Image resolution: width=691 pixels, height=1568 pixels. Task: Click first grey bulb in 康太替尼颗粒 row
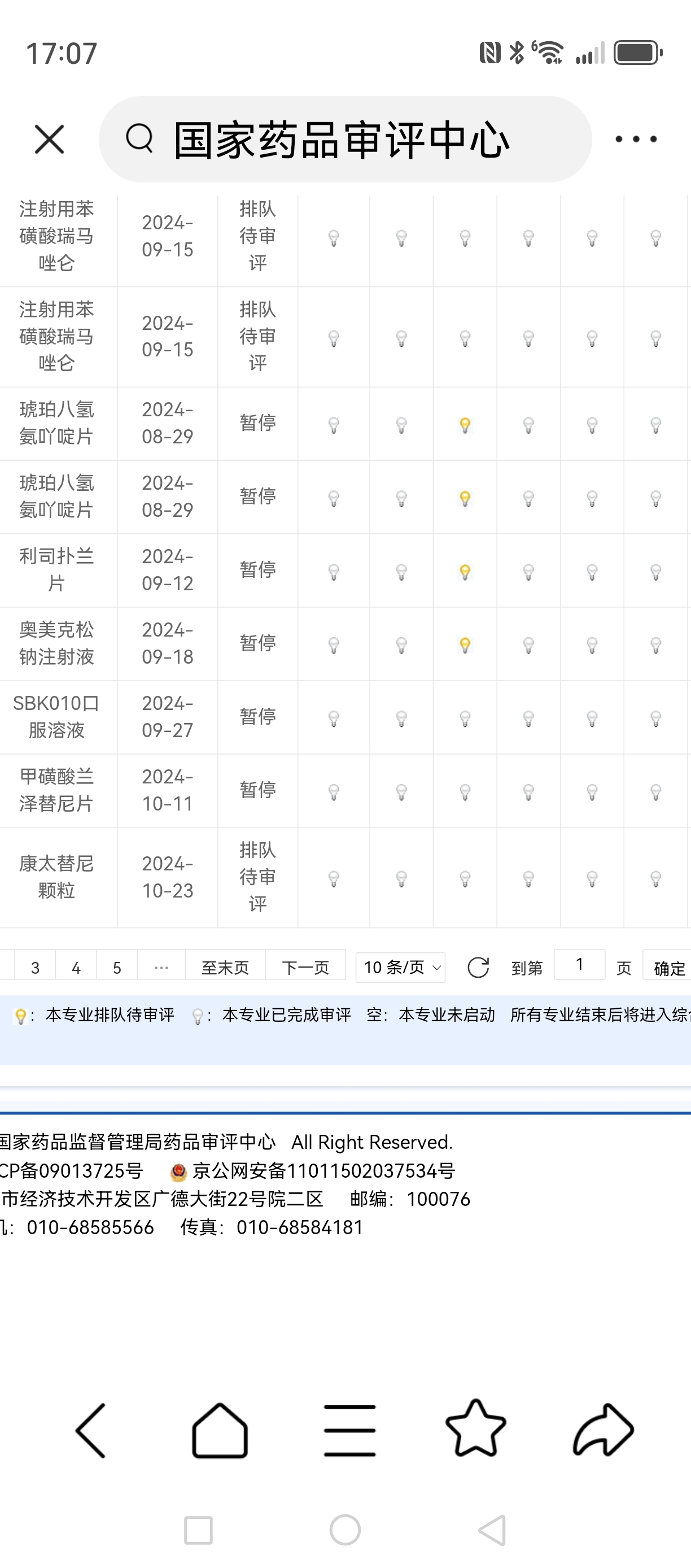pyautogui.click(x=333, y=878)
